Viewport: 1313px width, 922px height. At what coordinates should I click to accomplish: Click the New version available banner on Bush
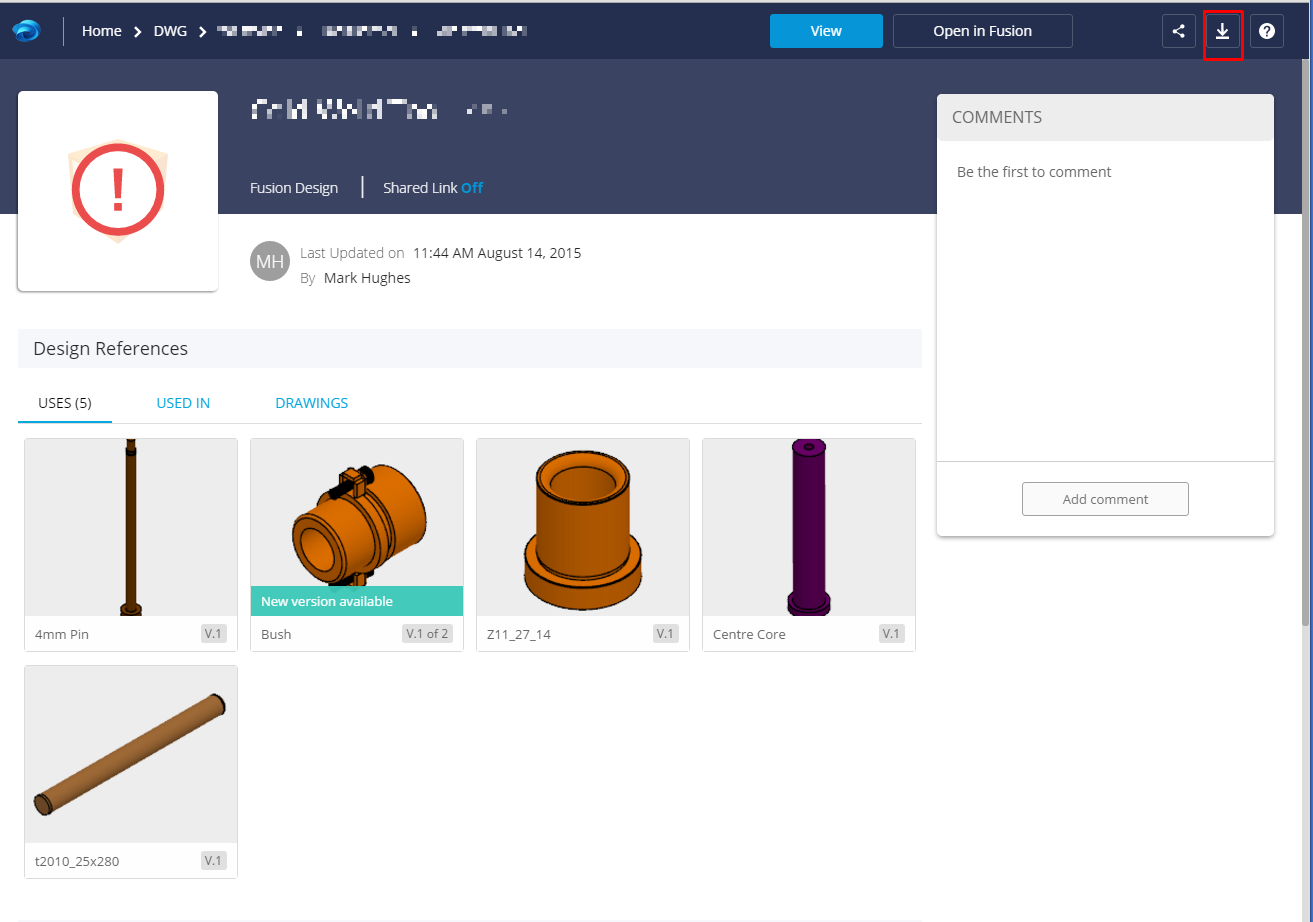tap(356, 600)
